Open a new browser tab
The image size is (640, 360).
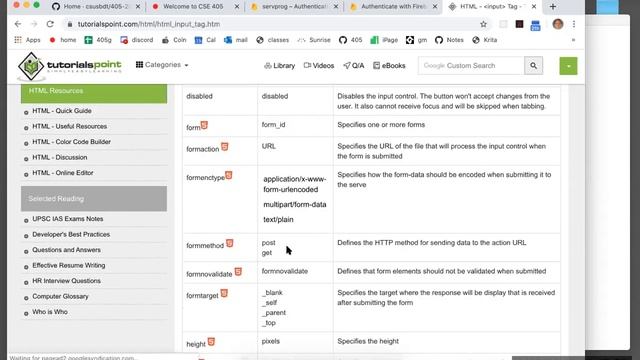(x=553, y=7)
